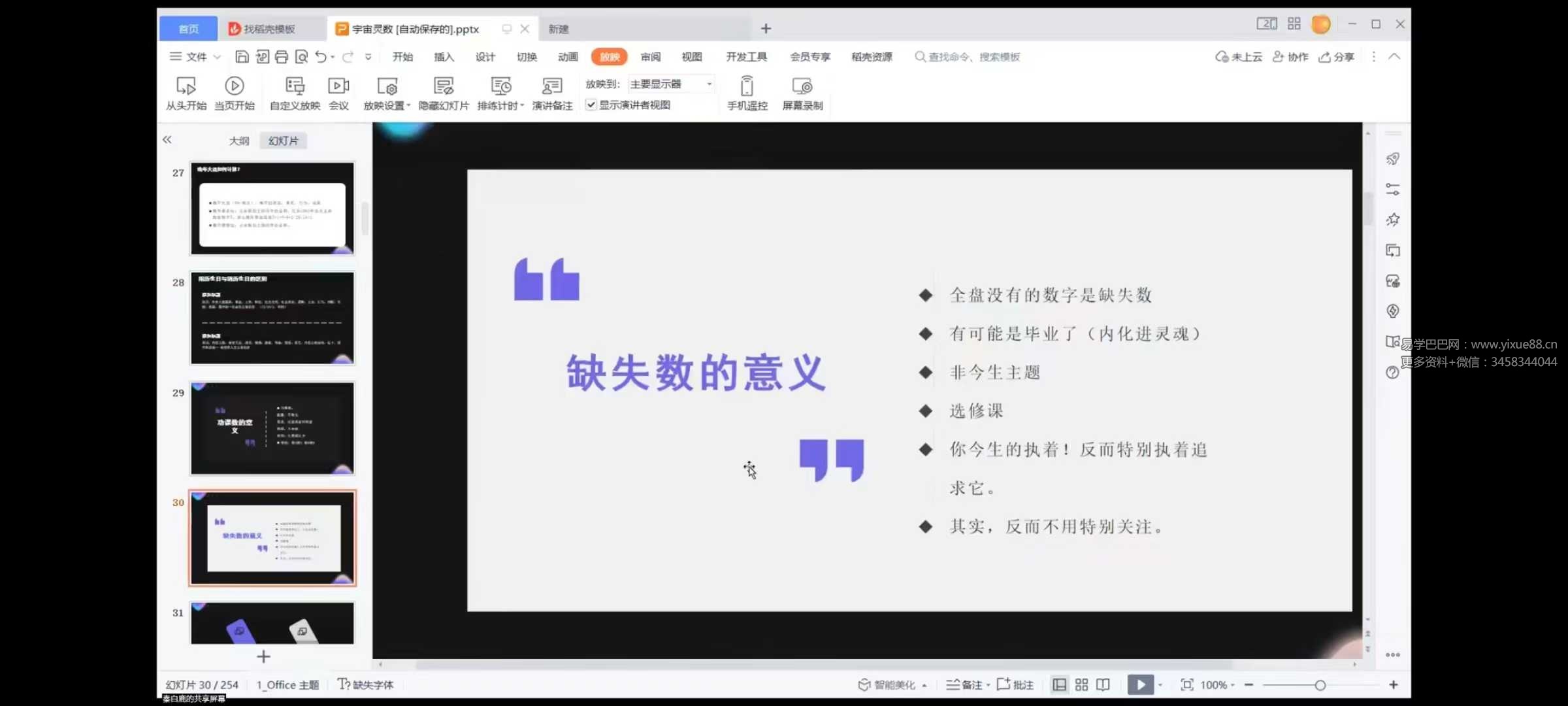The width and height of the screenshot is (1568, 706).
Task: Toggle reading view in status bar
Action: (x=1103, y=684)
